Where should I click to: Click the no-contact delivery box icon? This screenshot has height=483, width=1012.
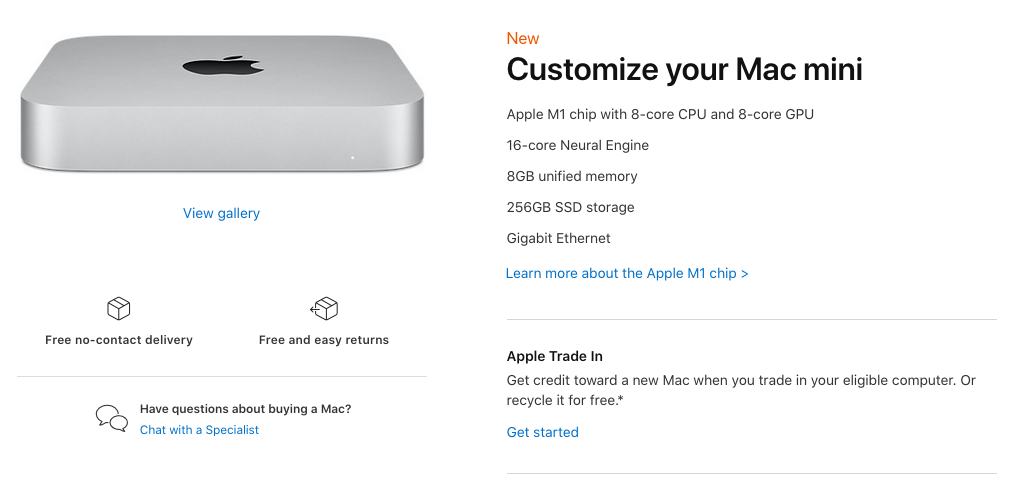(118, 308)
